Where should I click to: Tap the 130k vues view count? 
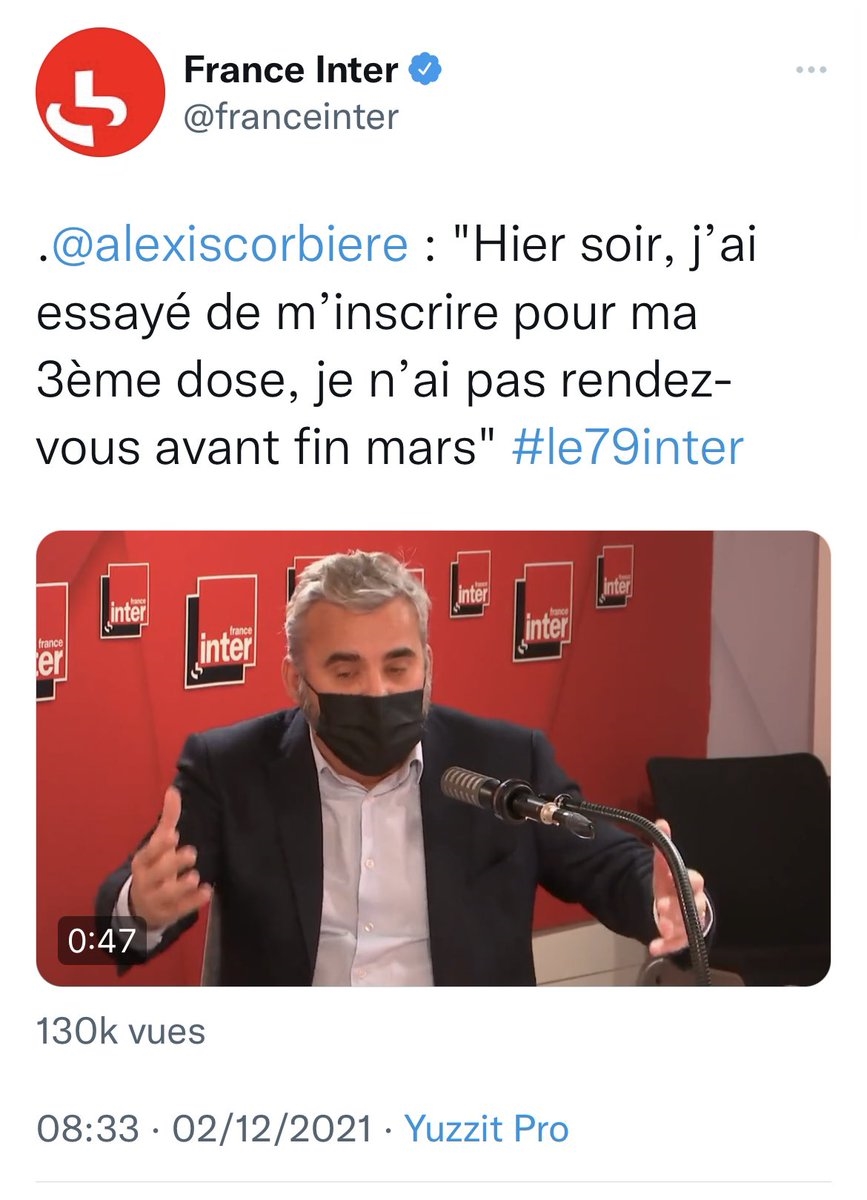pos(121,1032)
